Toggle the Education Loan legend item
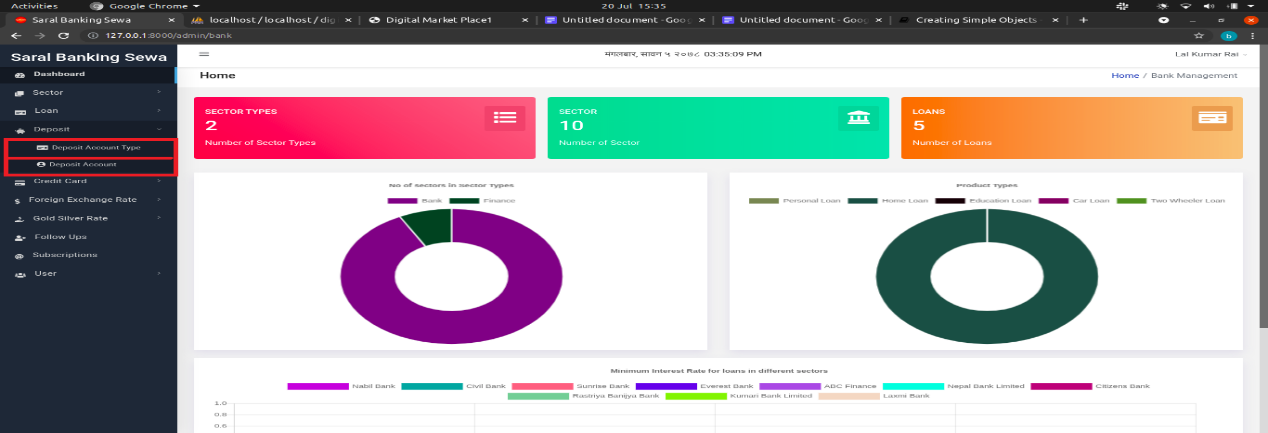Screen dimensions: 1268x433 point(982,201)
